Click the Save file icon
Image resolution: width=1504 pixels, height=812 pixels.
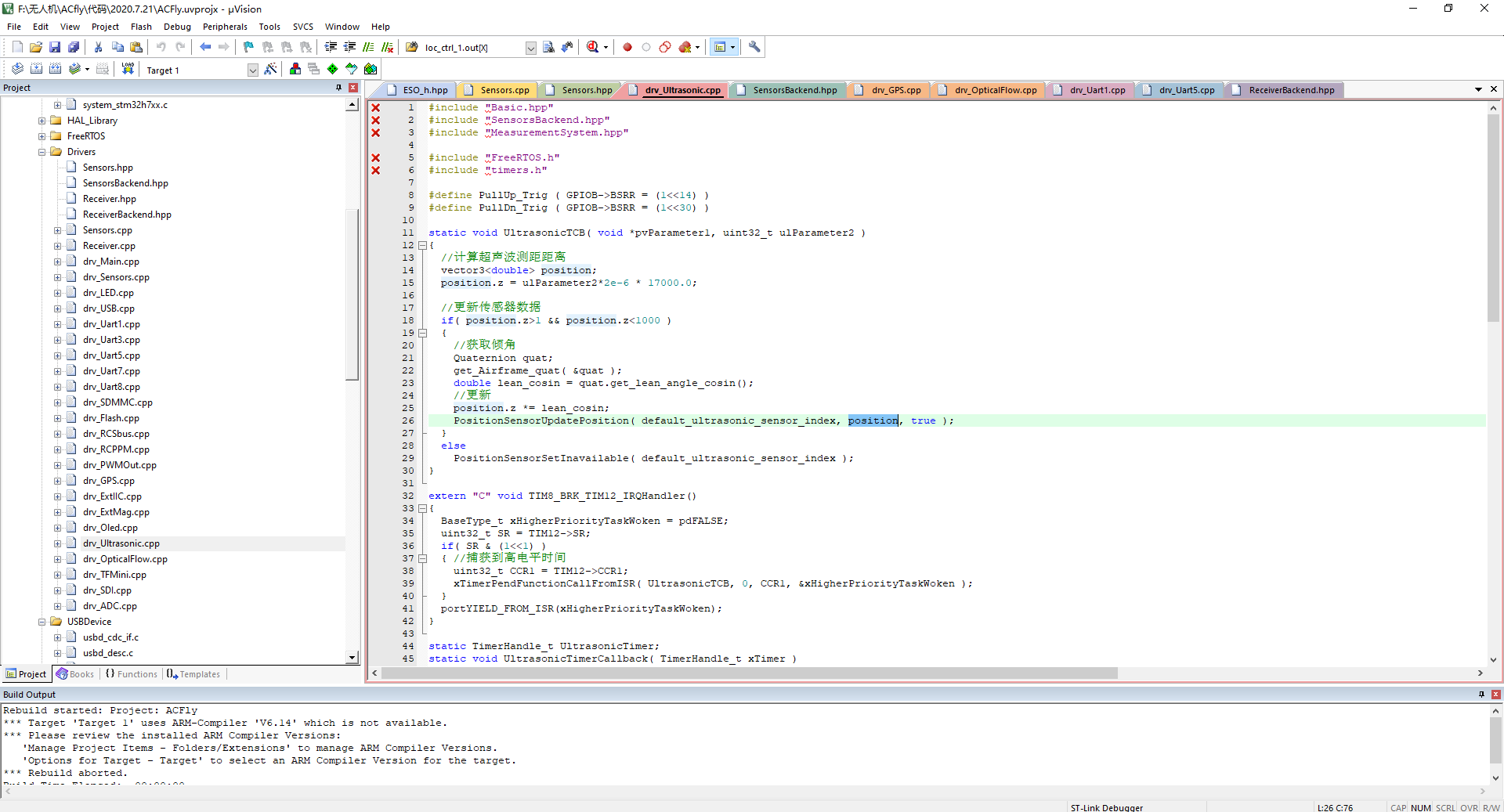55,47
